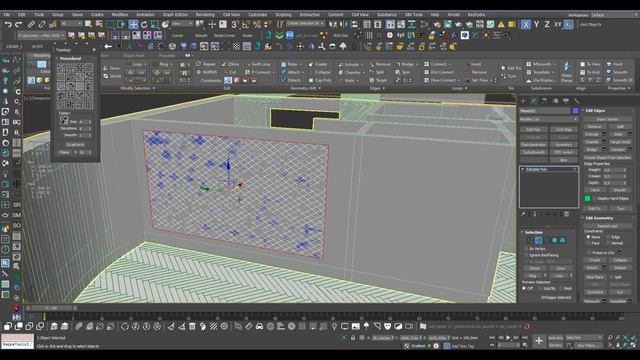Toggle the Display Hard Edges checkbox
The image size is (640, 360).
click(x=595, y=198)
